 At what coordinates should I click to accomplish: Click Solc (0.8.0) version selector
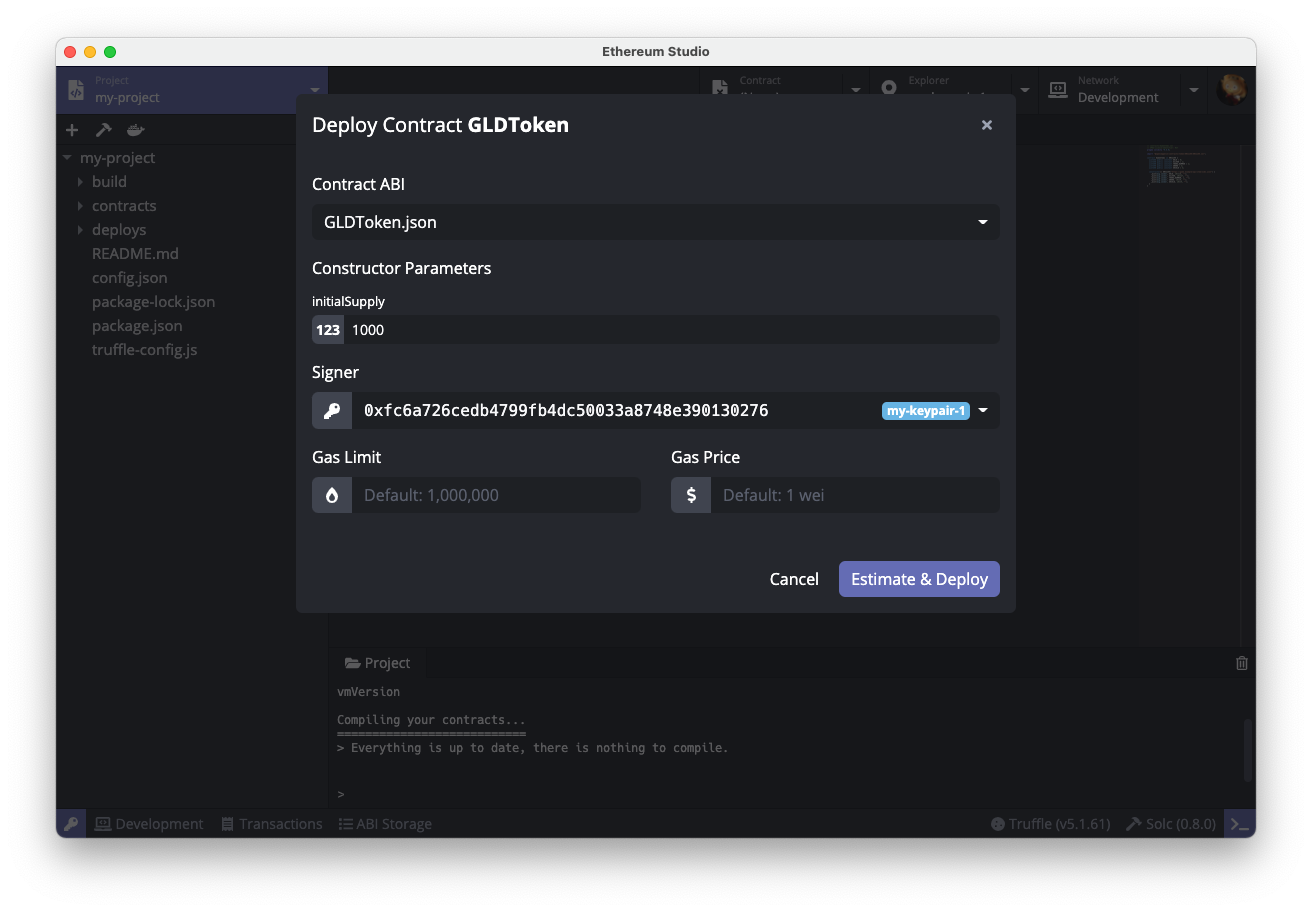pos(1171,824)
